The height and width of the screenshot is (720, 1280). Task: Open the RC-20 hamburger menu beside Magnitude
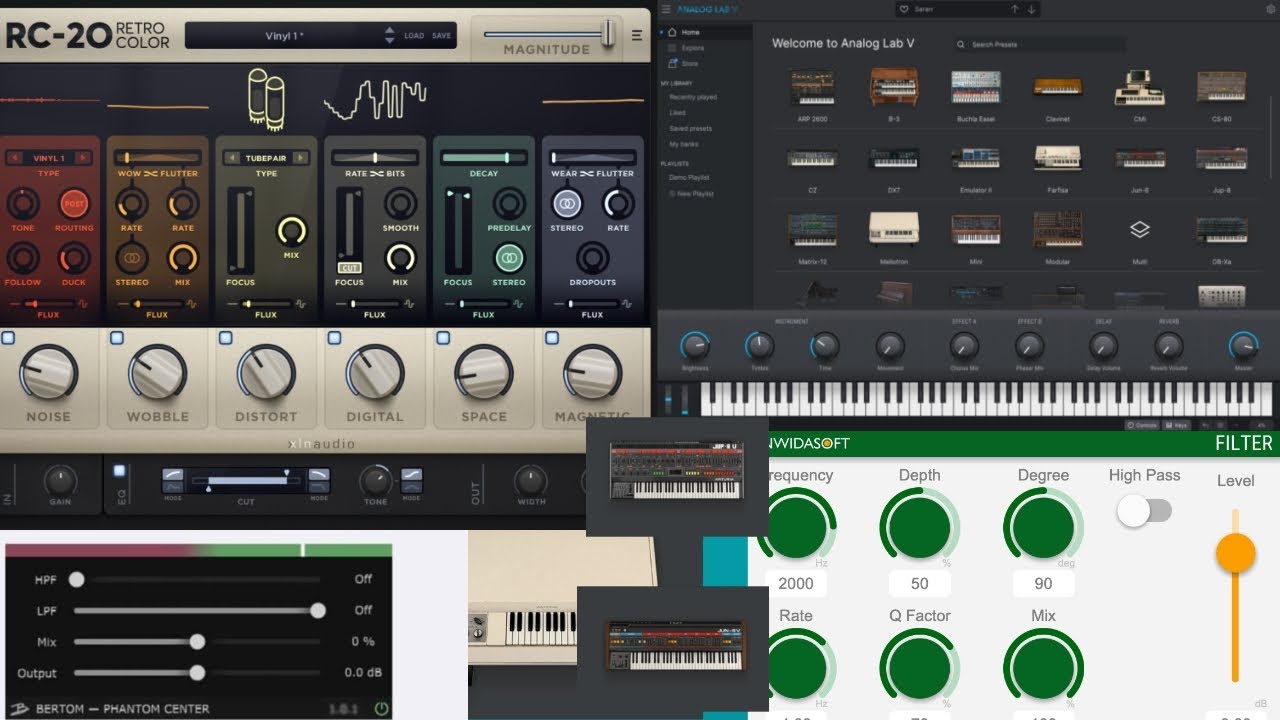tap(637, 35)
